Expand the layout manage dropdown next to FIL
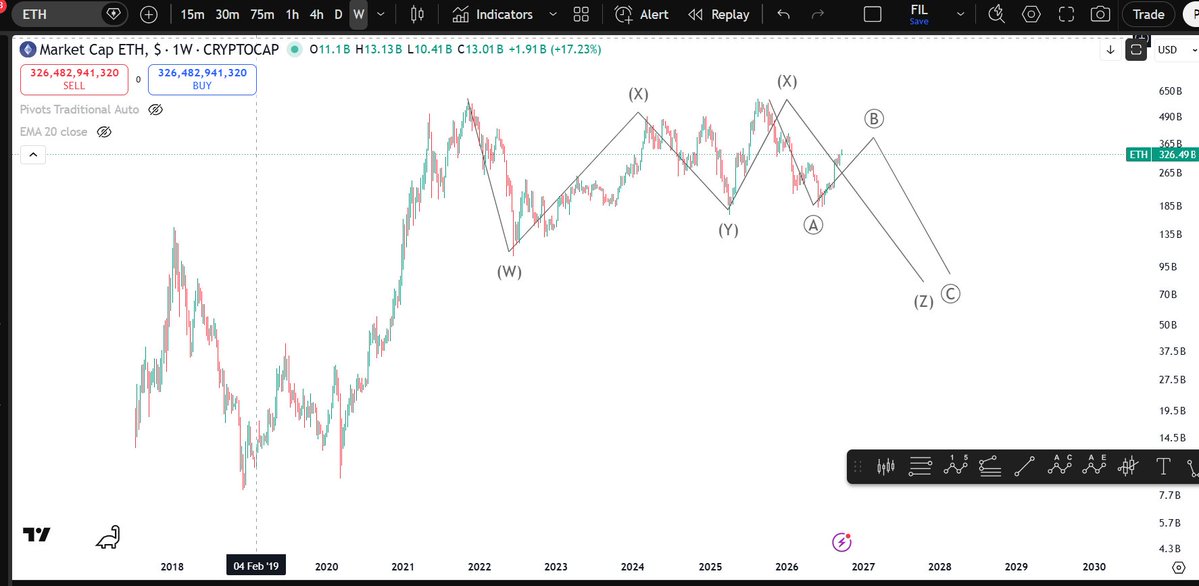The image size is (1199, 586). pos(960,15)
